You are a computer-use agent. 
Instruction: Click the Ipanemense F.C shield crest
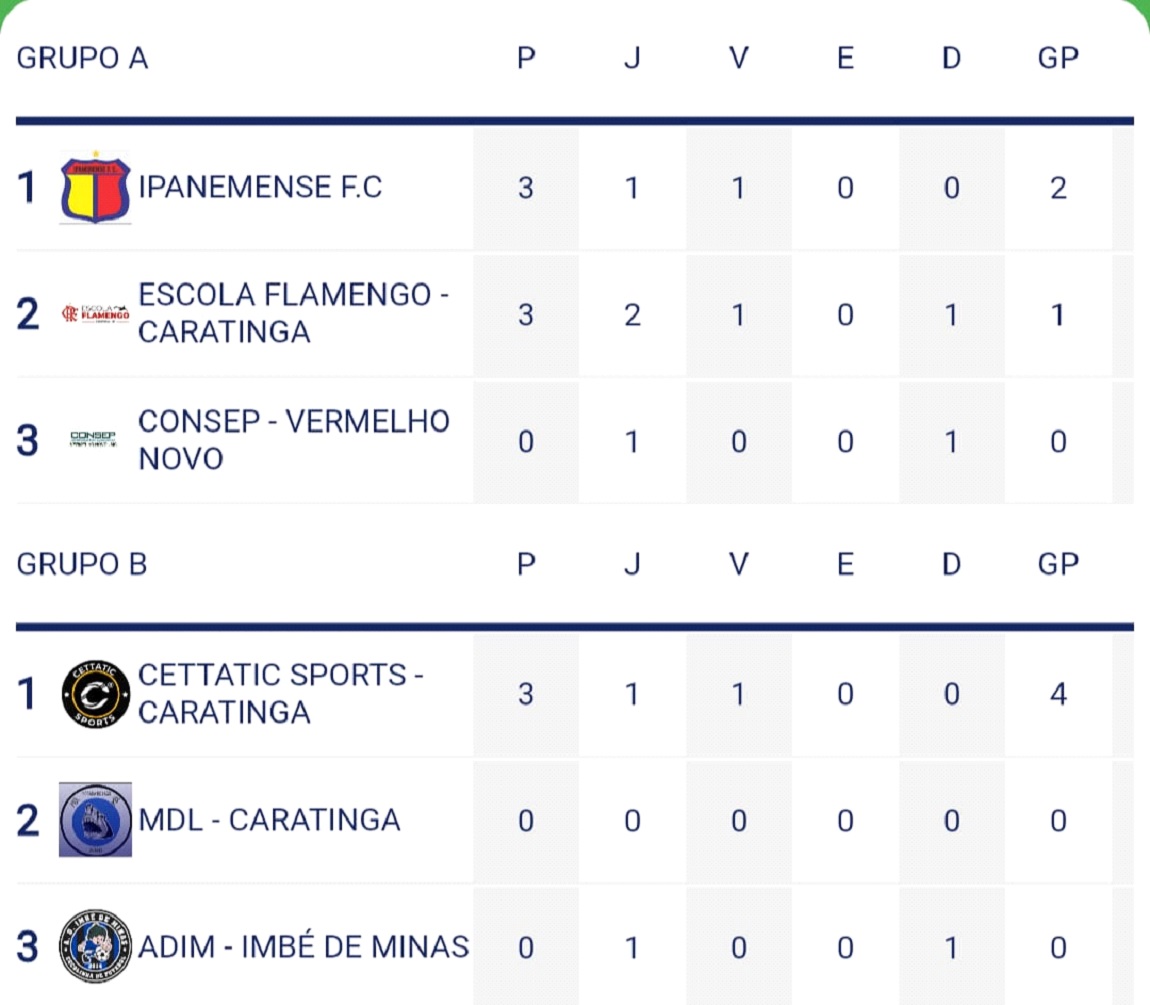click(x=95, y=187)
